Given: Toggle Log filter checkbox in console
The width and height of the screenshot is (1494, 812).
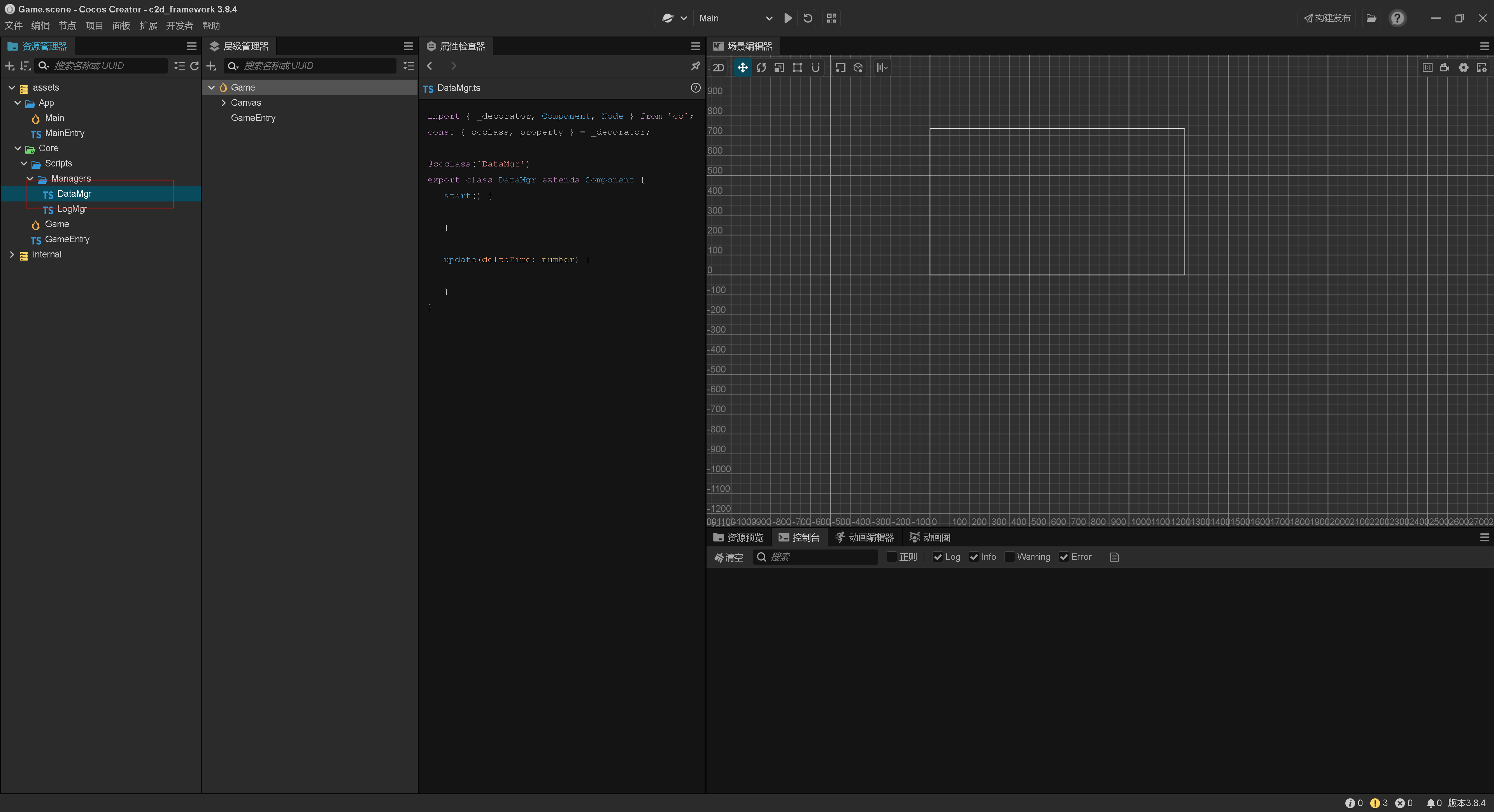Looking at the screenshot, I should click(936, 557).
